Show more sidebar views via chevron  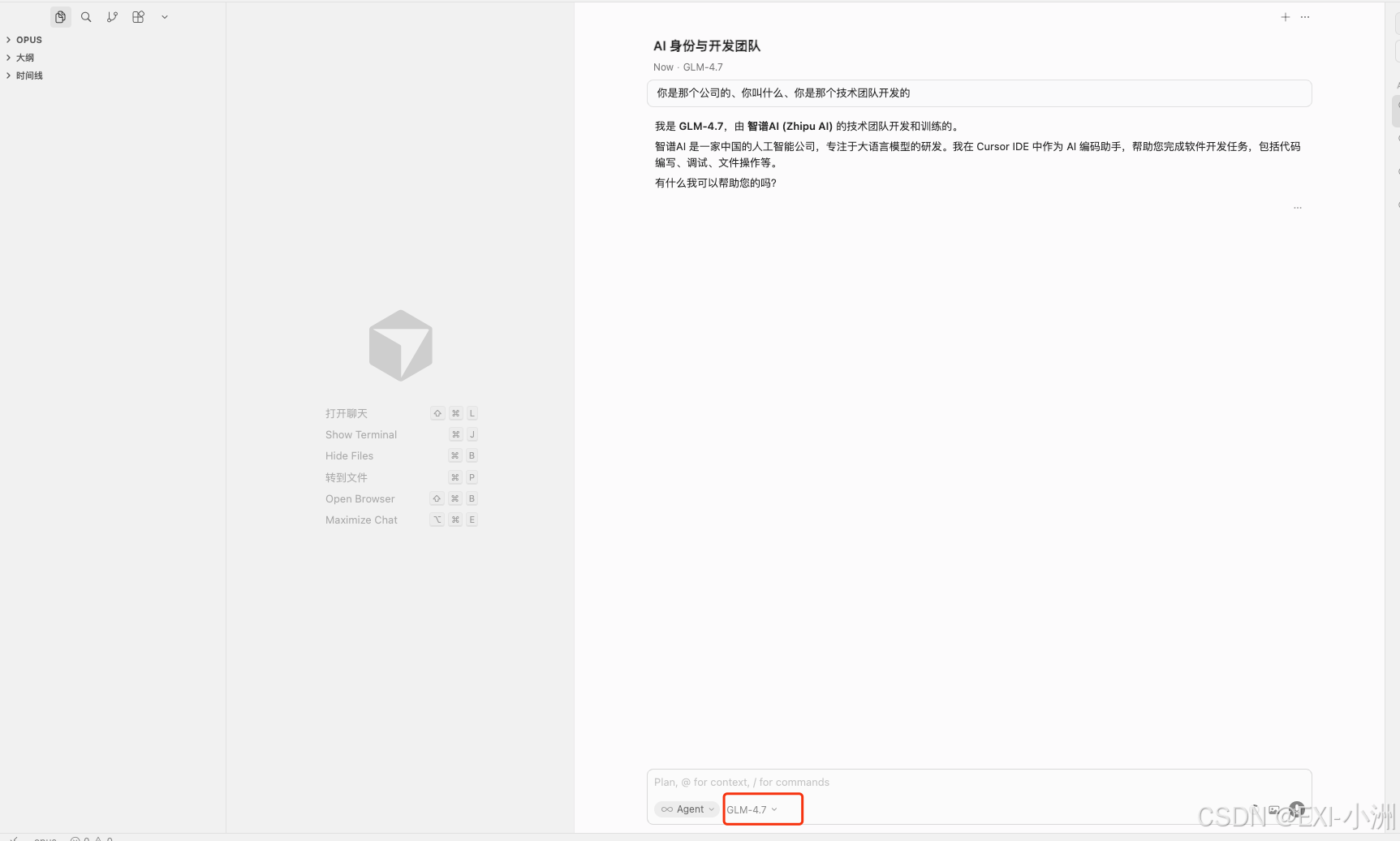[x=165, y=17]
